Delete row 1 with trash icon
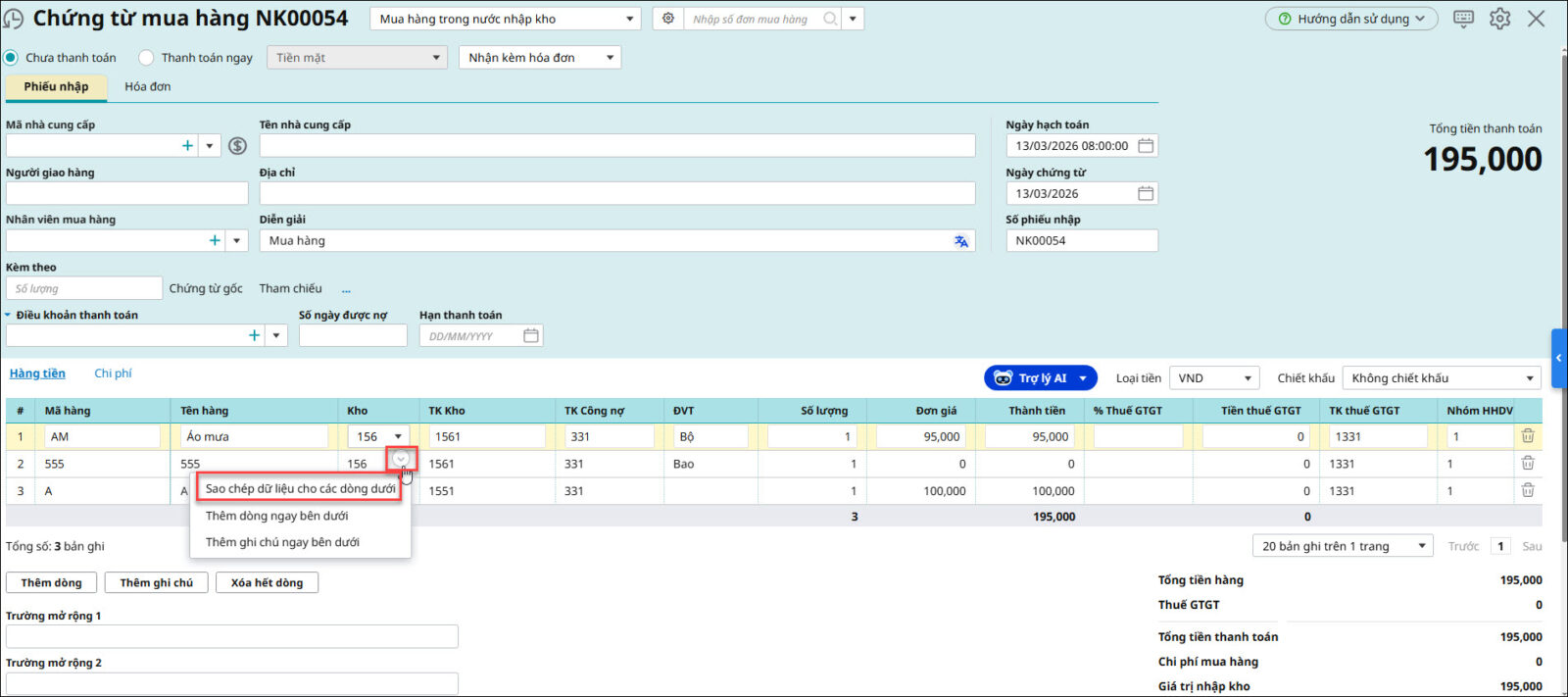Viewport: 1568px width, 697px height. tap(1527, 436)
